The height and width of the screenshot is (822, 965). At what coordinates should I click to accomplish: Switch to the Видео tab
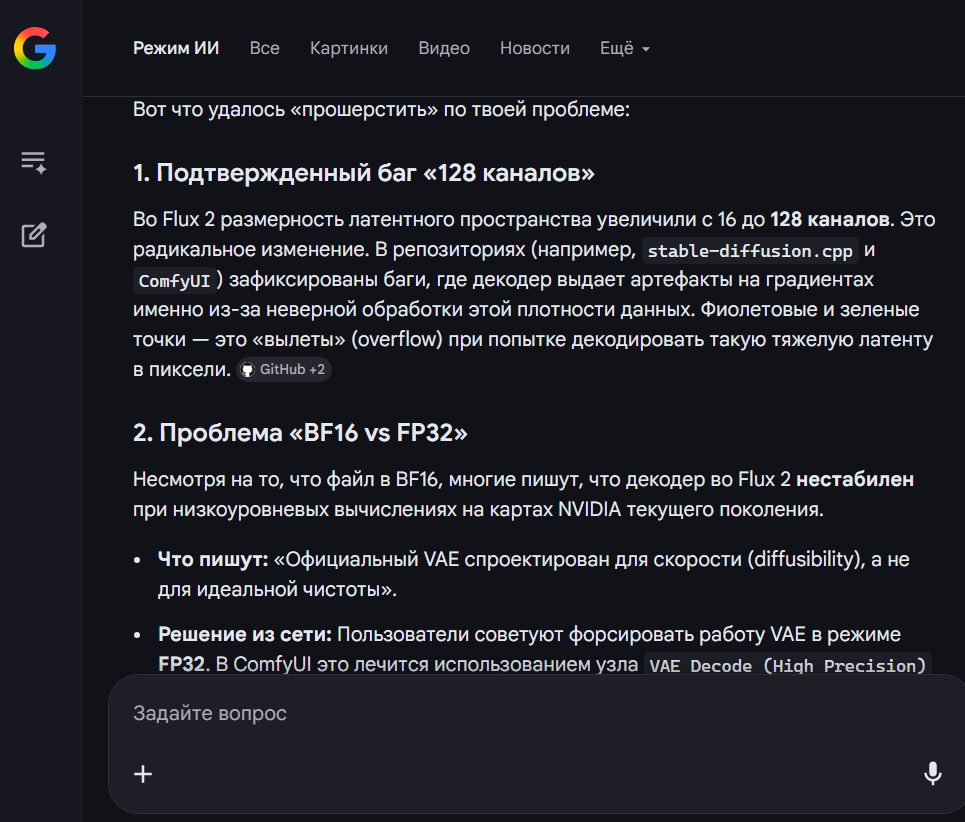point(444,48)
